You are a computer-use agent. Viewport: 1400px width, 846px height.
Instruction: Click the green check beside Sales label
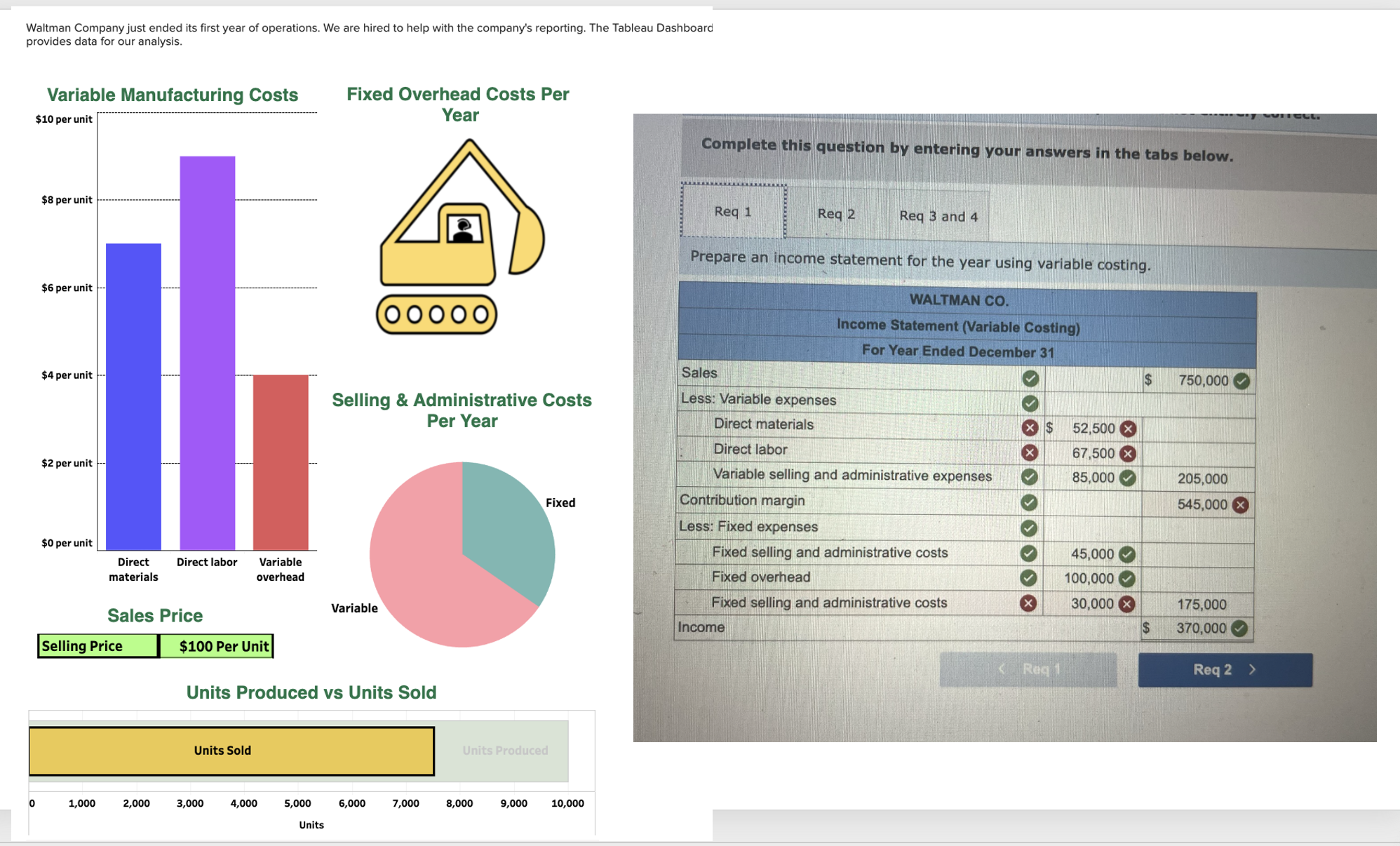coord(1030,379)
